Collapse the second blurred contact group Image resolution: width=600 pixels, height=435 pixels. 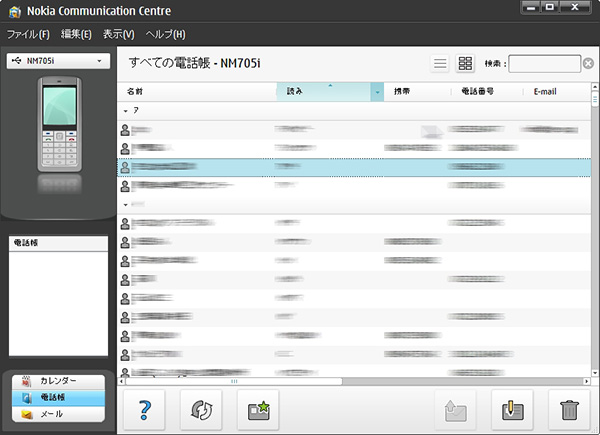(126, 205)
